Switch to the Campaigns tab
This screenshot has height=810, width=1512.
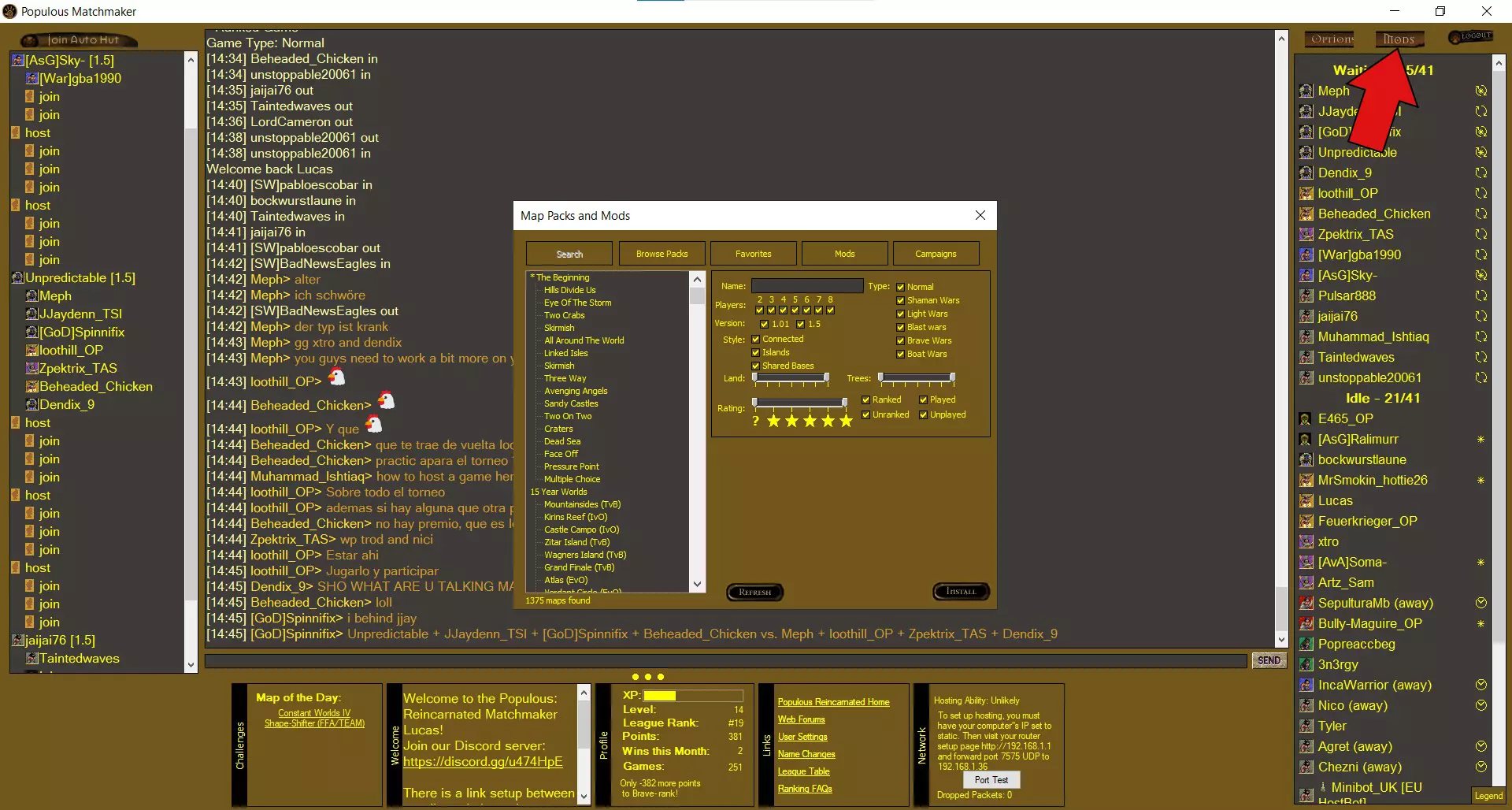(x=936, y=255)
